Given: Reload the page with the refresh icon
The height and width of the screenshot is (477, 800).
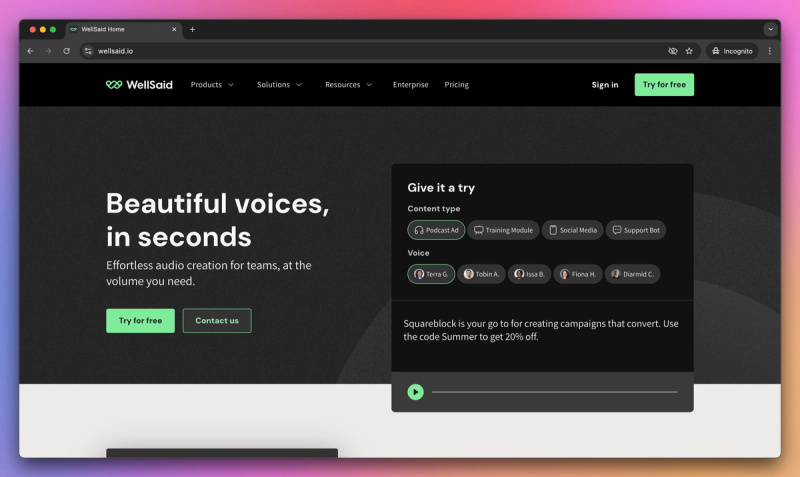Looking at the screenshot, I should 66,51.
